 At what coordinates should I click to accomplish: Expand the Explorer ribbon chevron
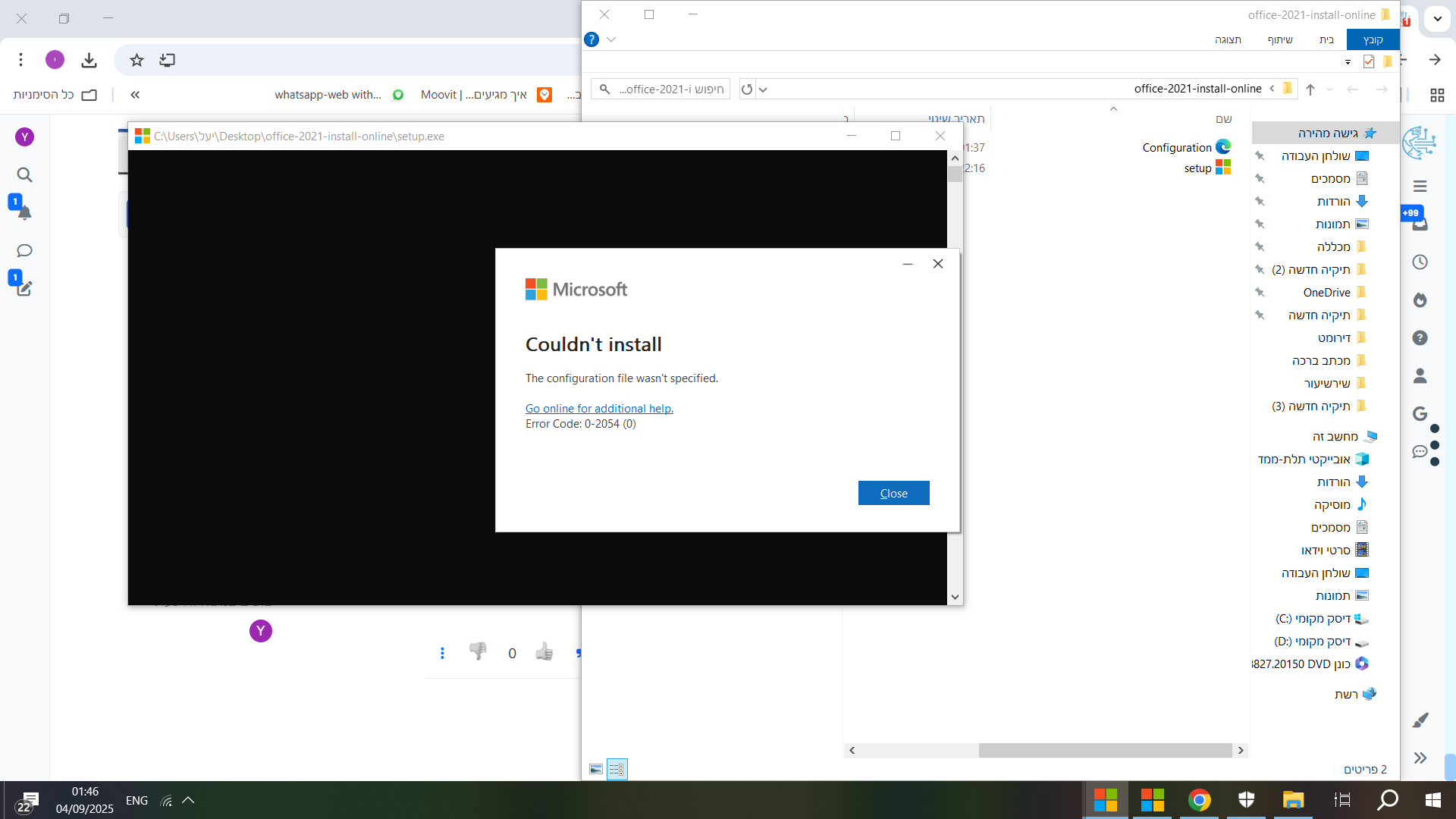click(611, 39)
